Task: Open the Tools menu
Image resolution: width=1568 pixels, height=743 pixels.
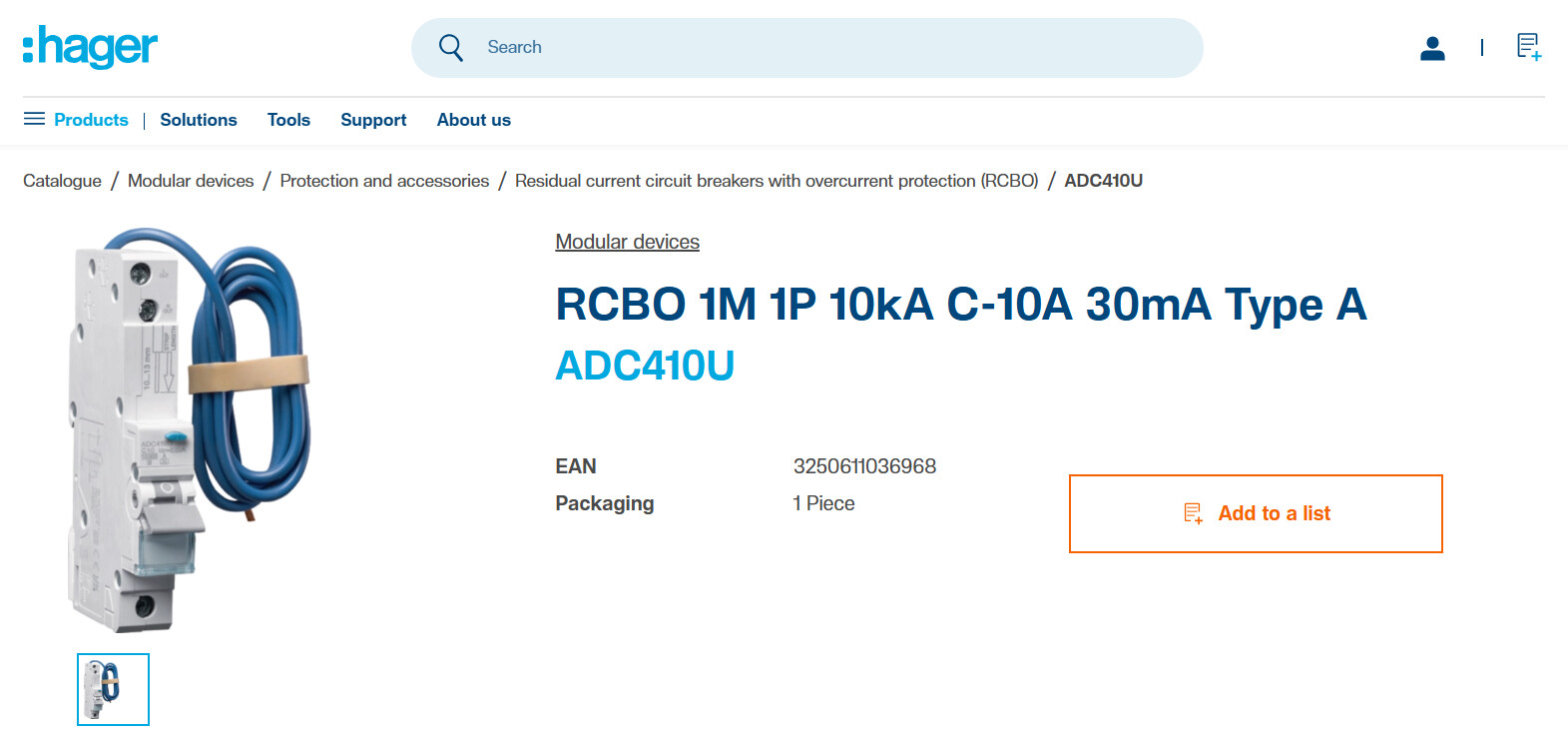Action: click(x=288, y=120)
